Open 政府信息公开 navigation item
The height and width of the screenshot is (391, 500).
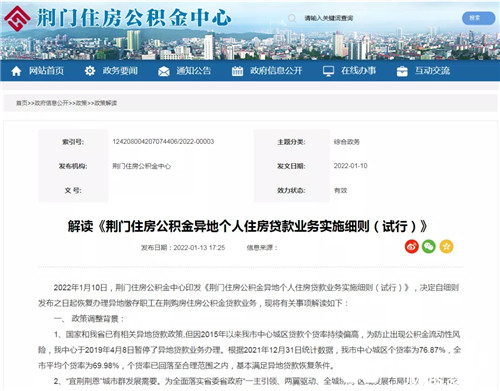coord(276,71)
